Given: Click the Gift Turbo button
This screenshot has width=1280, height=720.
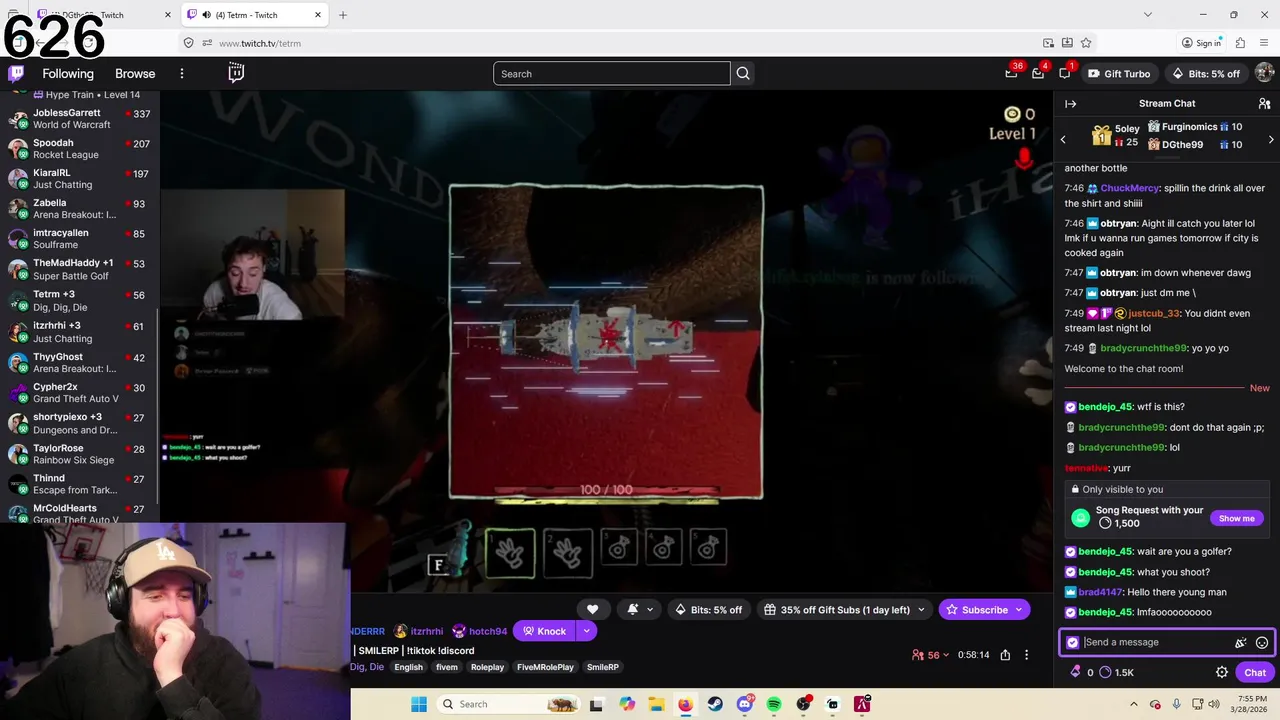Looking at the screenshot, I should point(1118,73).
